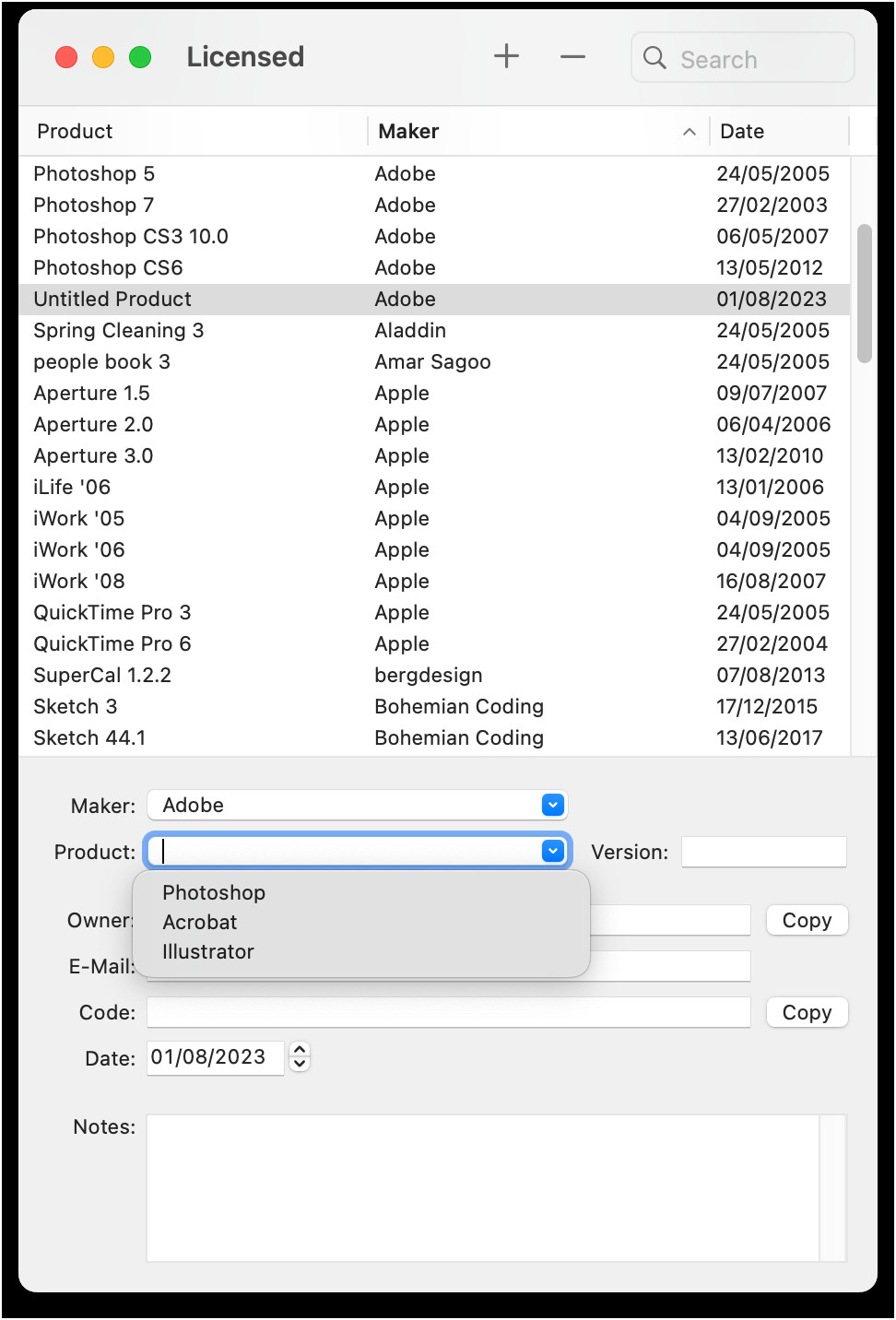Click the license list vertical scrollbar
Viewport: 896px width, 1320px height.
pos(864,293)
